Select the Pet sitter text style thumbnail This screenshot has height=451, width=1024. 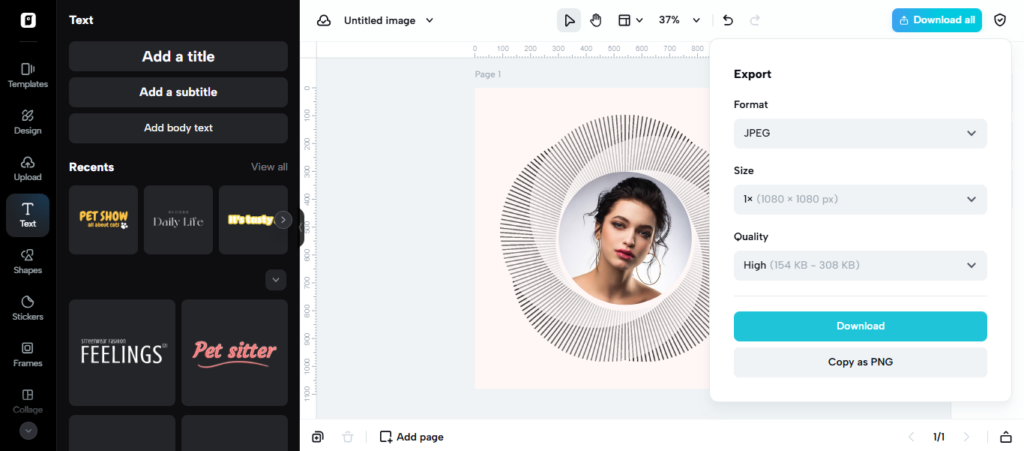(234, 352)
